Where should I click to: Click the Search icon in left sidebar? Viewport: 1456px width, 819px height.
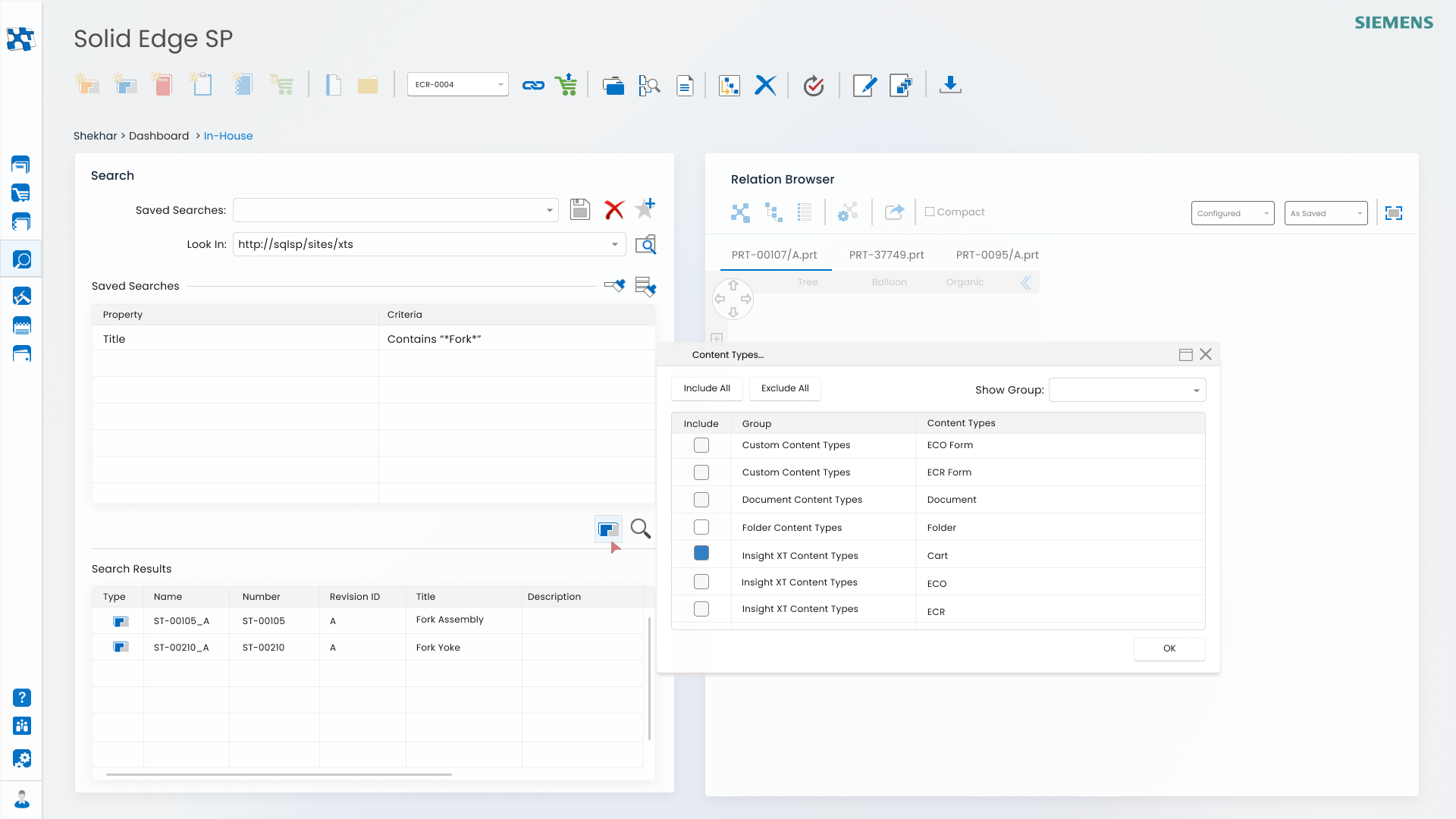pos(22,260)
